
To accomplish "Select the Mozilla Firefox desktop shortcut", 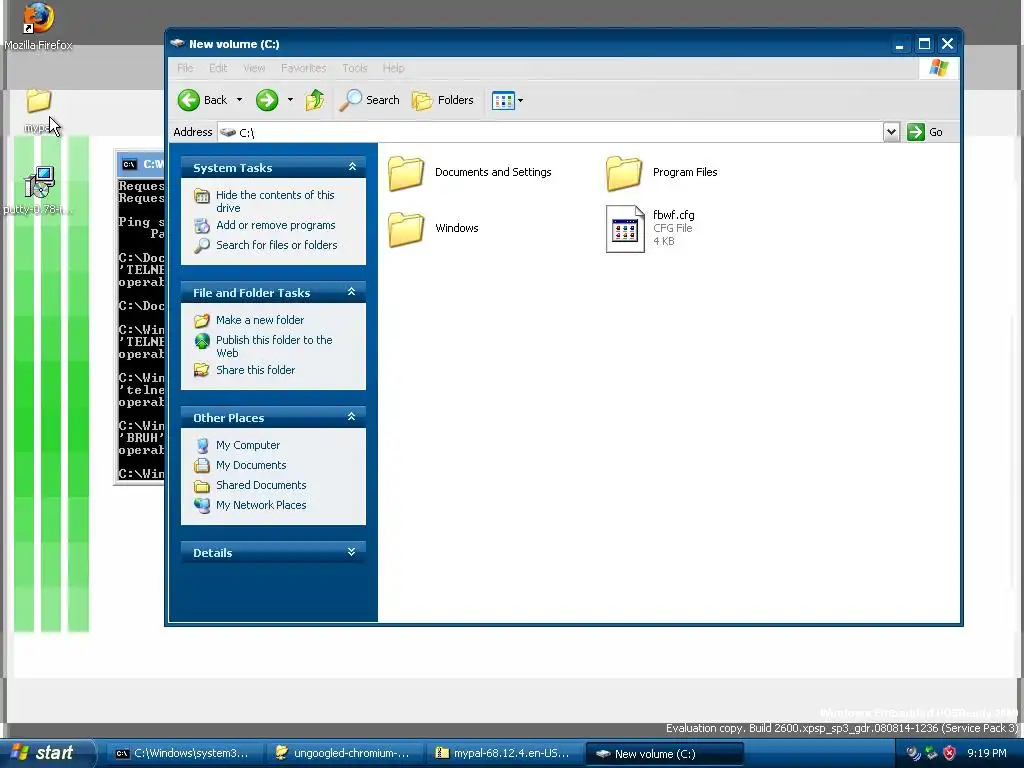I will 38,27.
